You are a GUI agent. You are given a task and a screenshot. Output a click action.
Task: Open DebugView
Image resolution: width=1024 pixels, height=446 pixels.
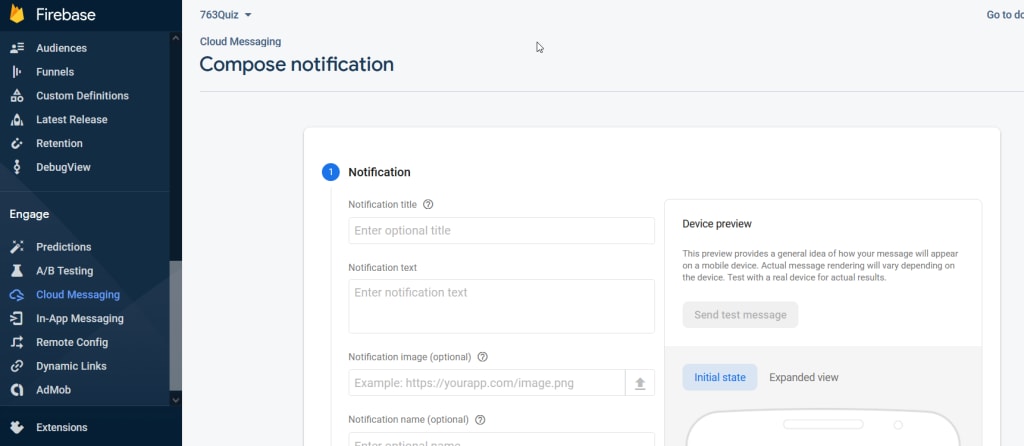tap(63, 167)
